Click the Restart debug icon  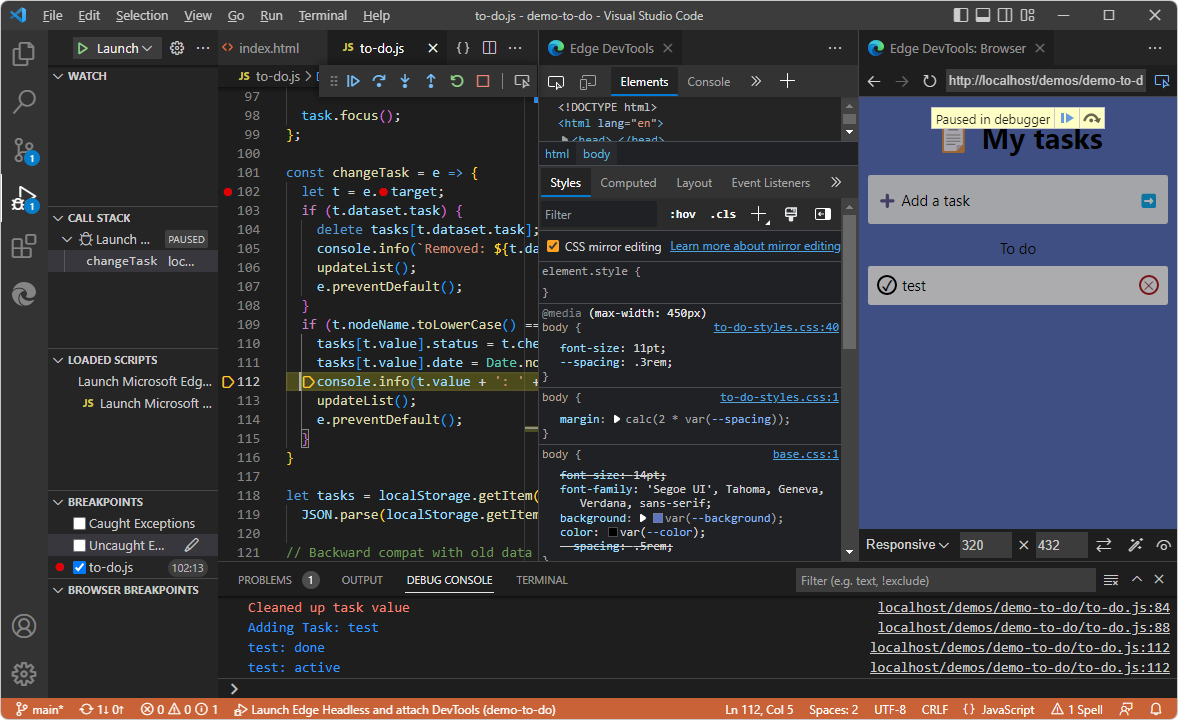pyautogui.click(x=457, y=81)
